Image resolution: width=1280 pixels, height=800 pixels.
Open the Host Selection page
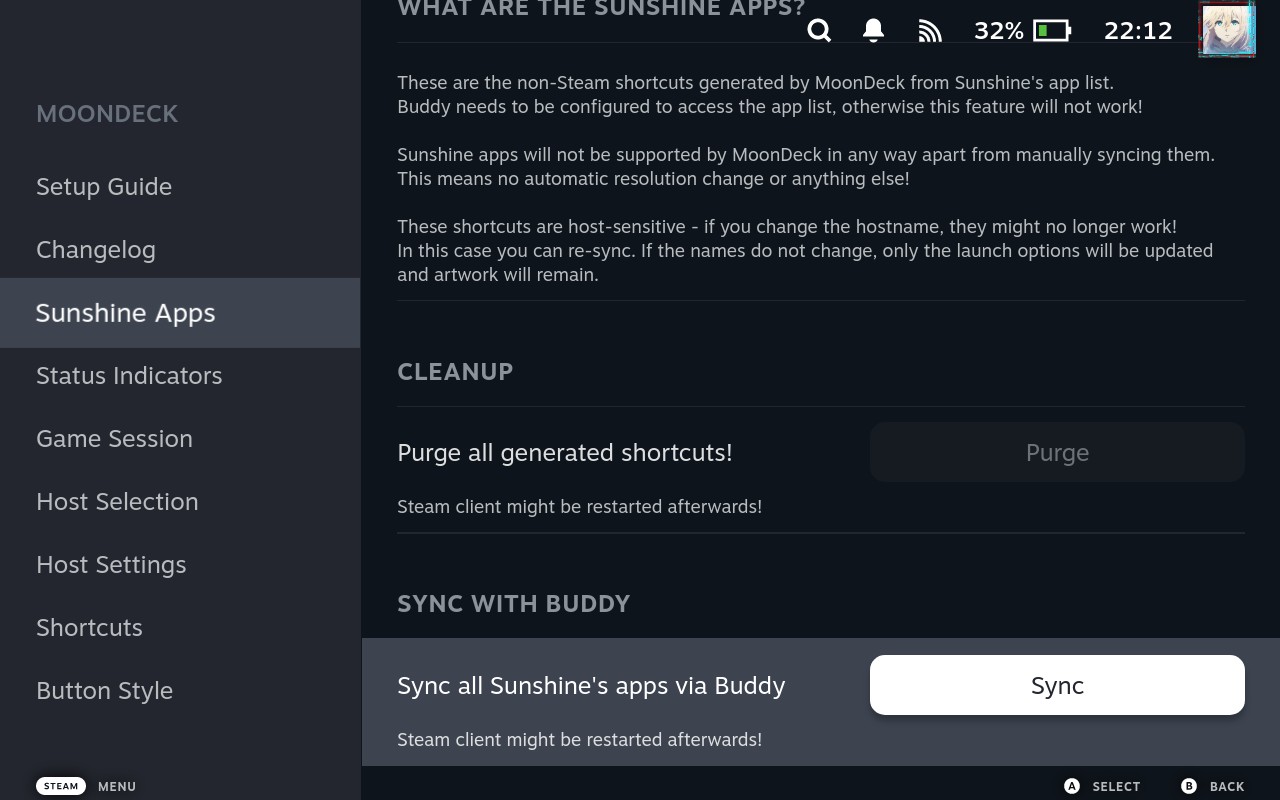point(117,502)
